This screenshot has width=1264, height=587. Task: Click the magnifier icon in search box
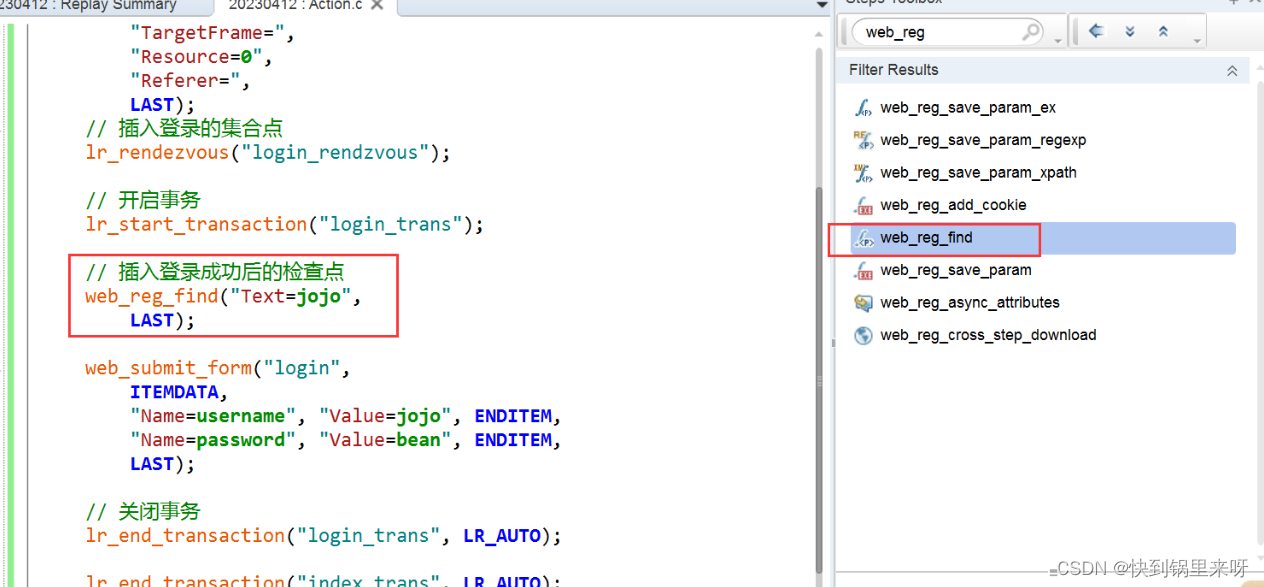(x=1032, y=32)
